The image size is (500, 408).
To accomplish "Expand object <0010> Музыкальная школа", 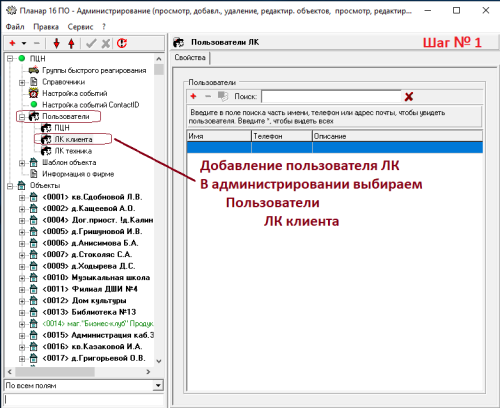I will (x=22, y=278).
